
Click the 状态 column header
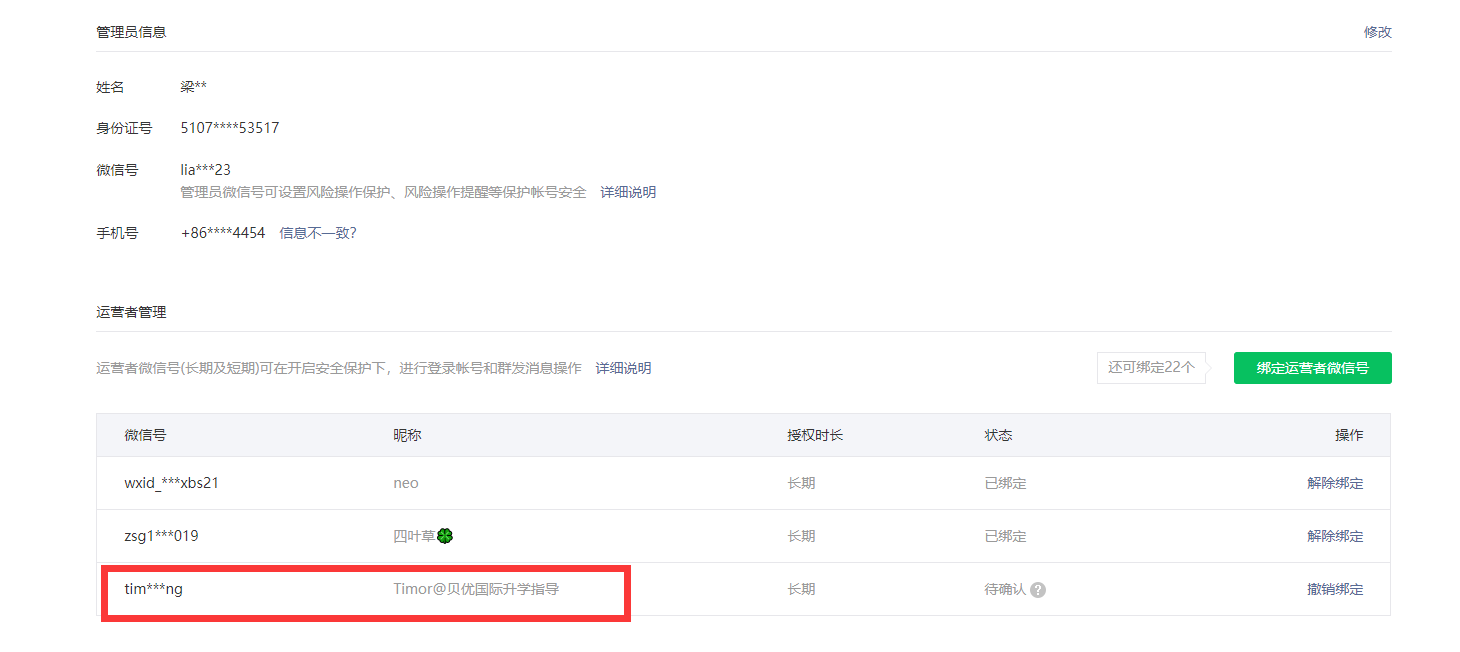click(998, 435)
